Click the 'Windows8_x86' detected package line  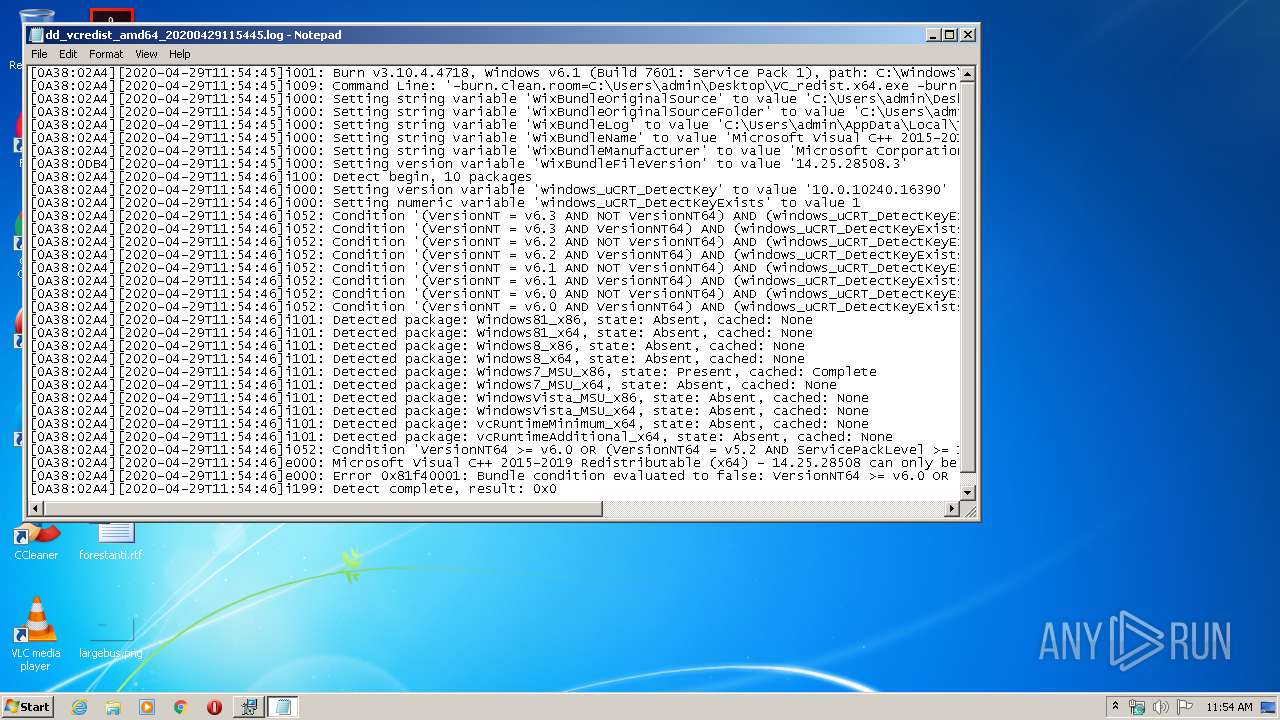click(417, 346)
